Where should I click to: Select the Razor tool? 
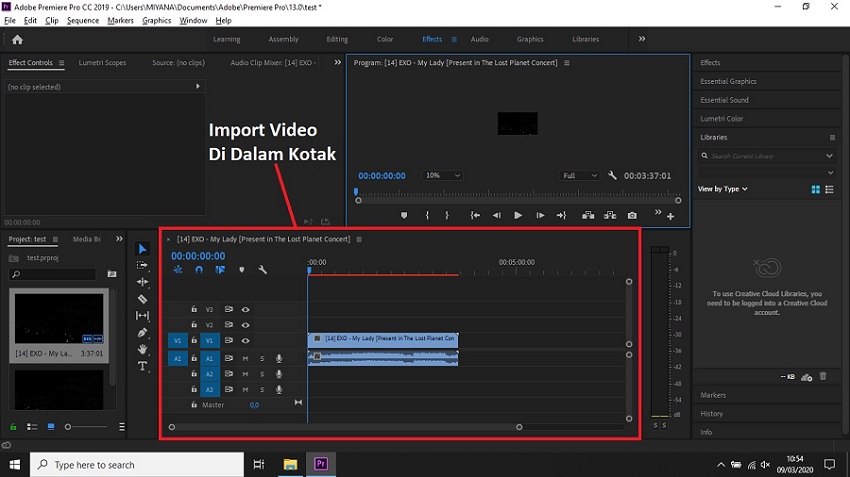(x=142, y=299)
